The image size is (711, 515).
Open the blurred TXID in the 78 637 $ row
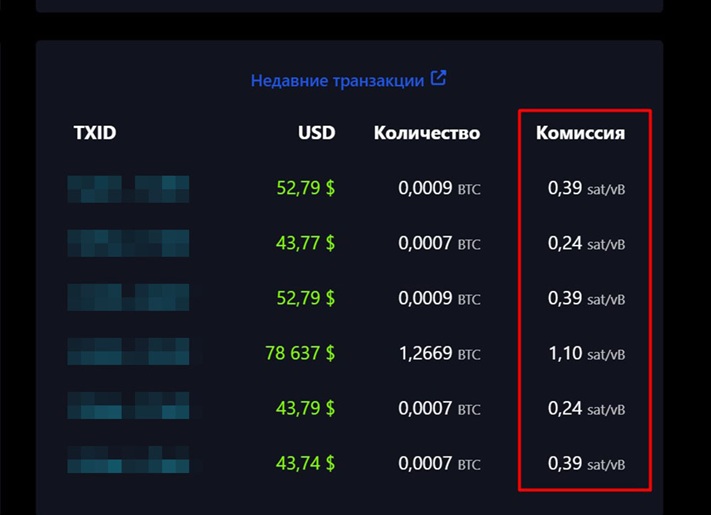[x=128, y=351]
